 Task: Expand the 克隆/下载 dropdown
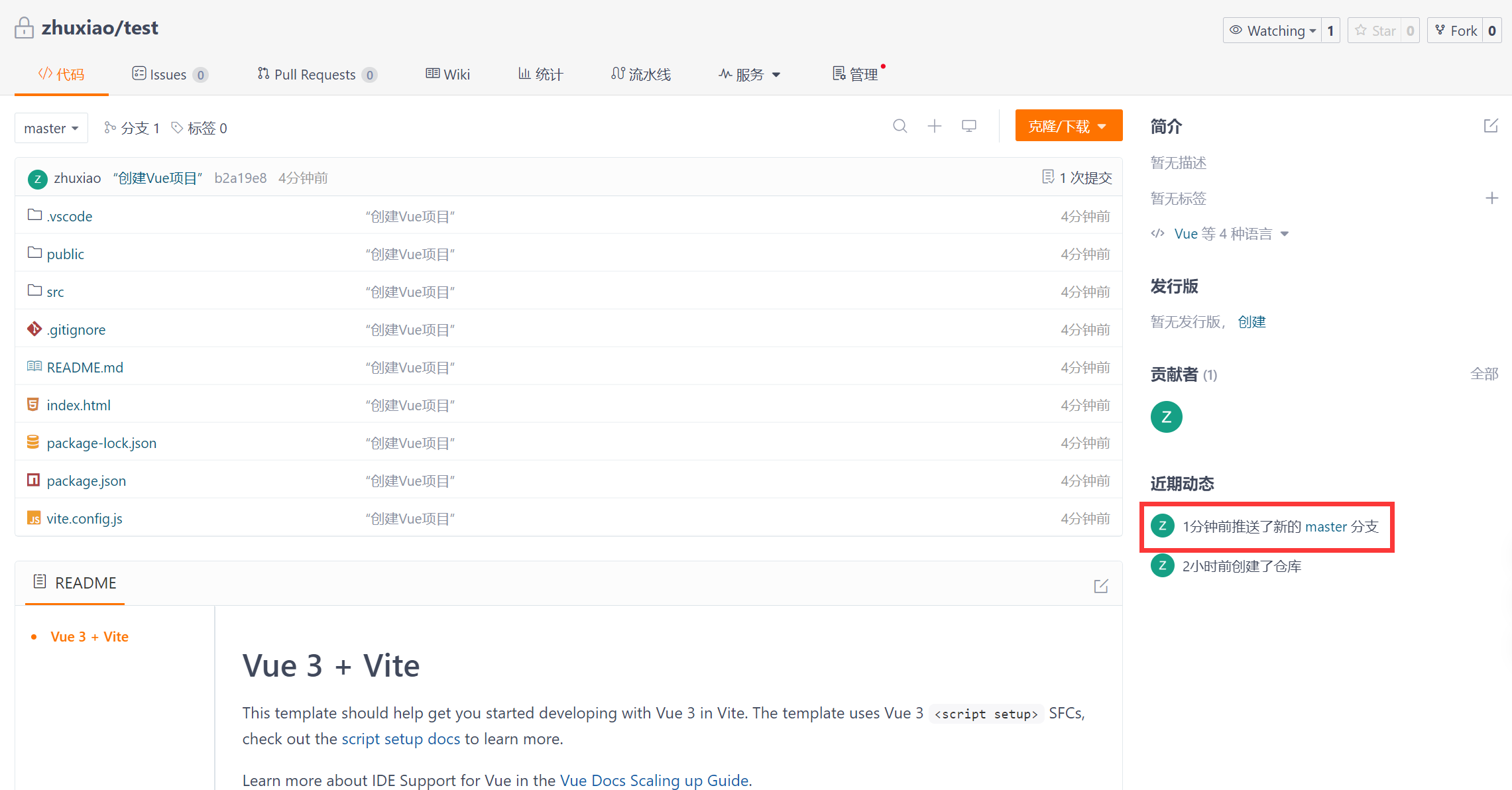pyautogui.click(x=1068, y=126)
